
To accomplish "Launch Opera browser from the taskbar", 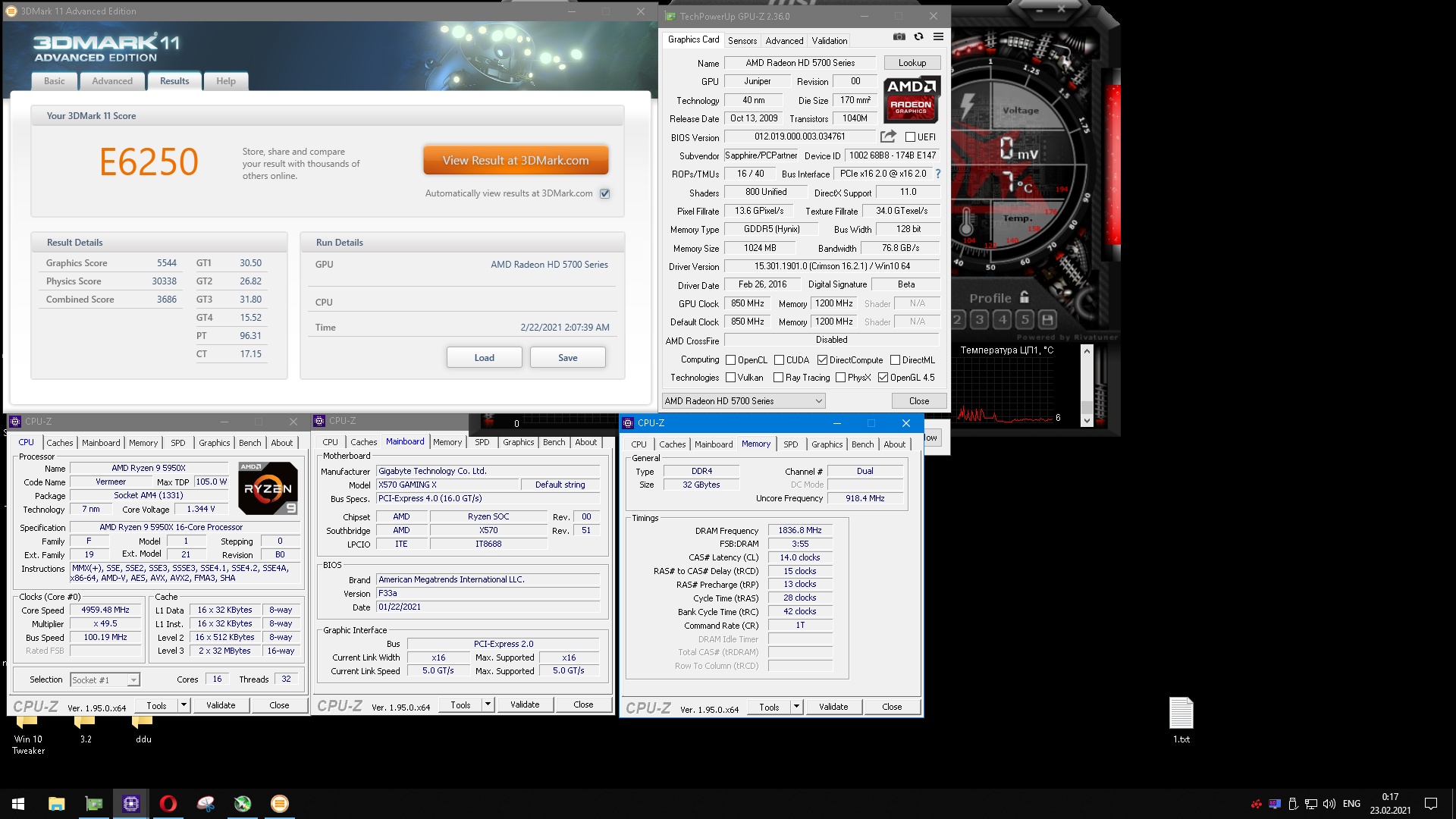I will 168,804.
